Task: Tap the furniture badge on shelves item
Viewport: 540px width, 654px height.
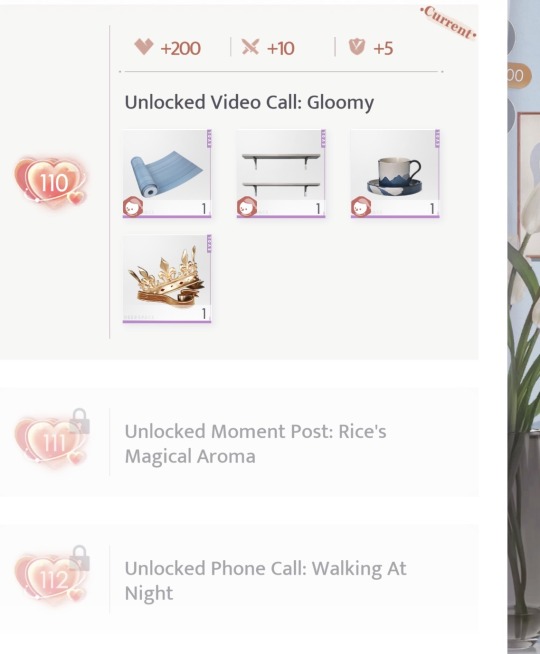Action: tap(247, 207)
